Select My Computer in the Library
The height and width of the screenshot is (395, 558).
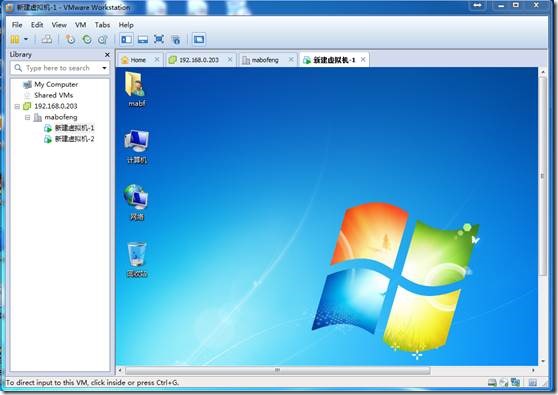(51, 85)
